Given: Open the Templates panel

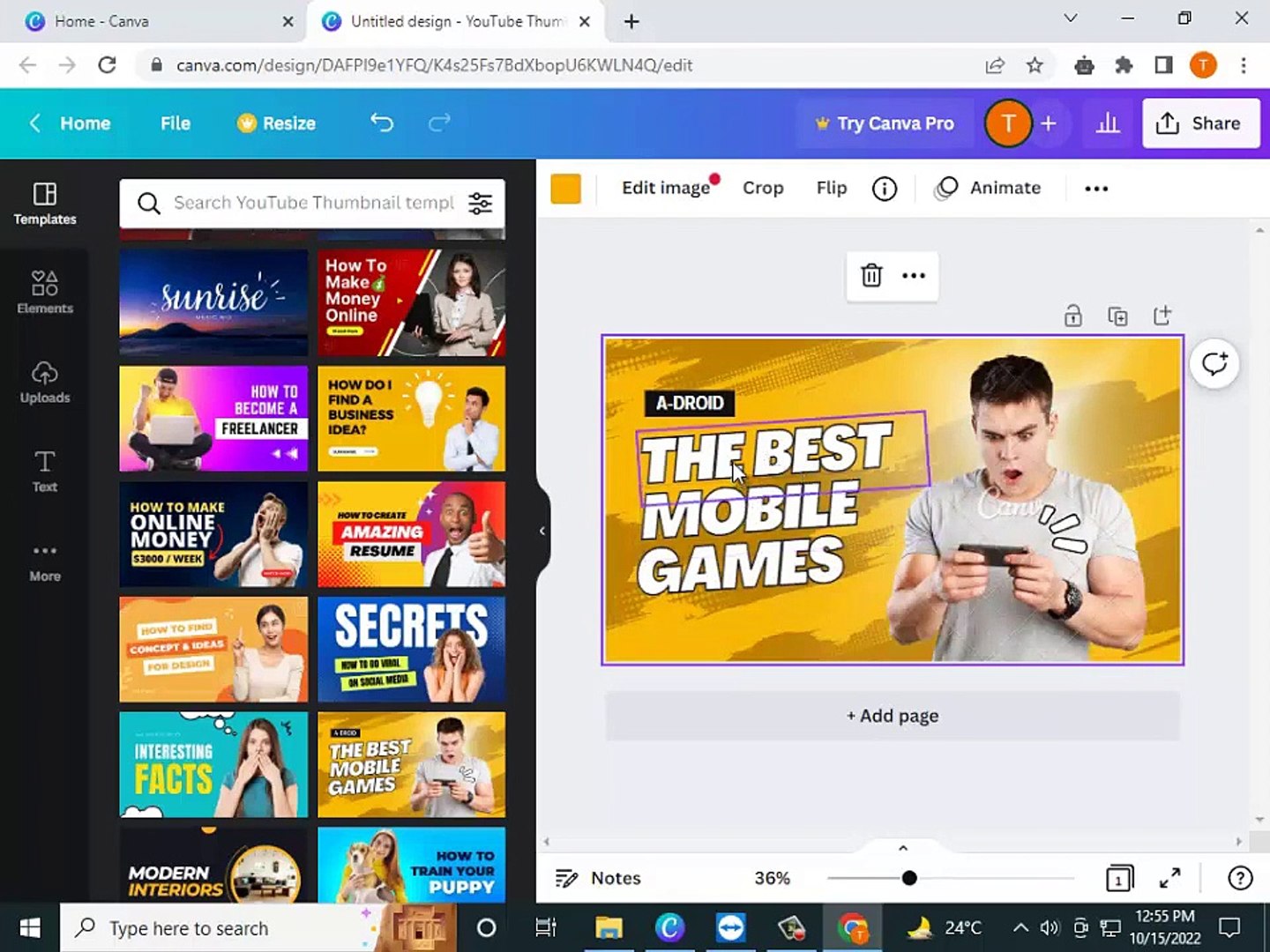Looking at the screenshot, I should (x=44, y=204).
